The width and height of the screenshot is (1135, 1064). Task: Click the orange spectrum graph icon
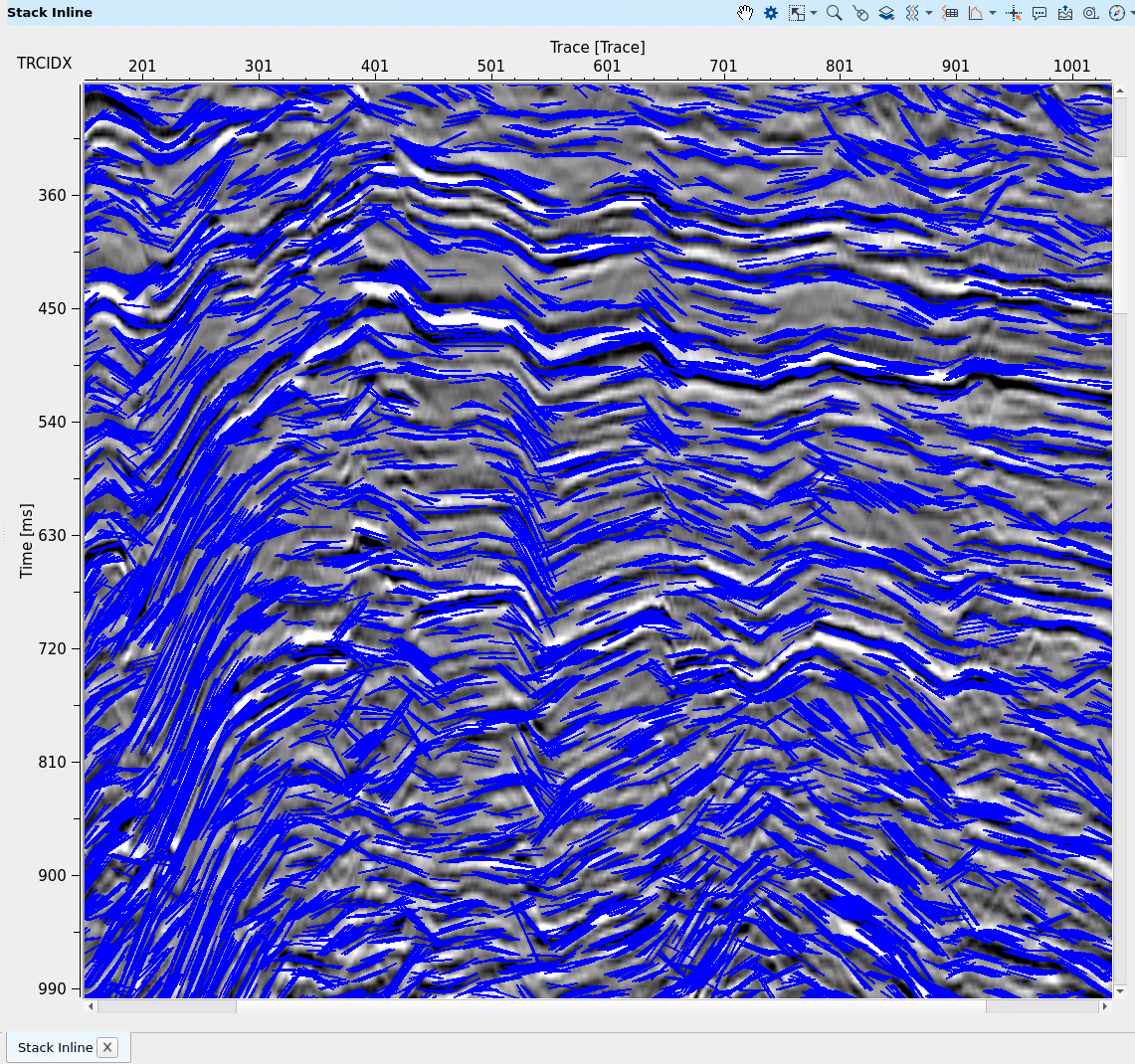[x=976, y=13]
